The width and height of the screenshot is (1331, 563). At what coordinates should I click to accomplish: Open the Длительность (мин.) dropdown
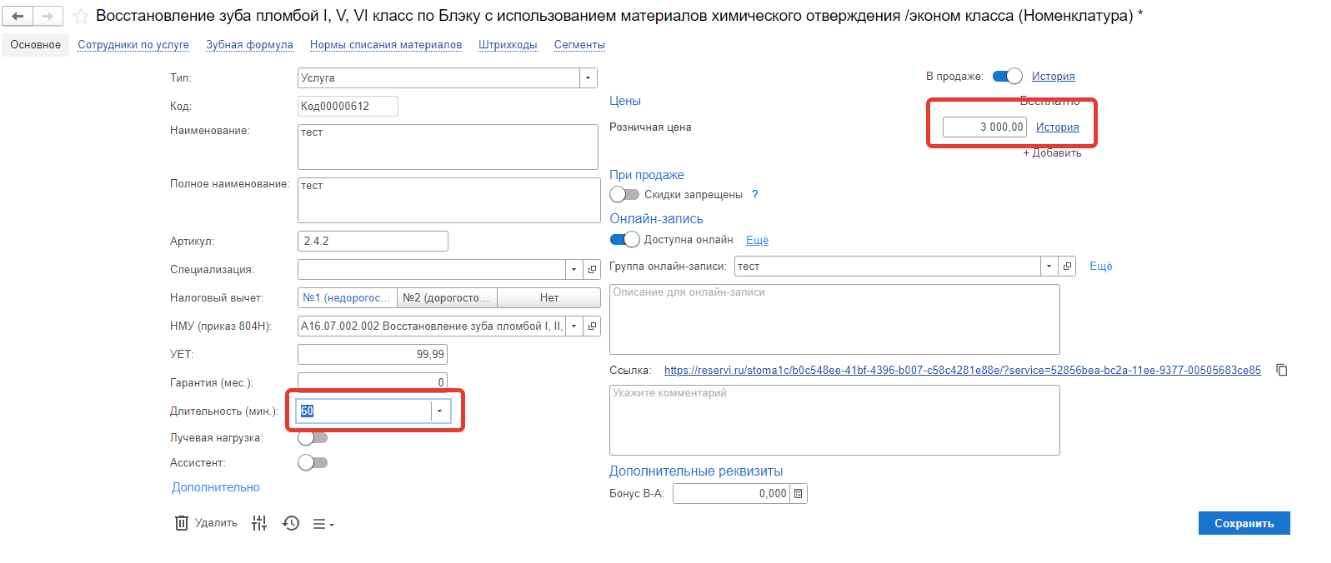[439, 411]
